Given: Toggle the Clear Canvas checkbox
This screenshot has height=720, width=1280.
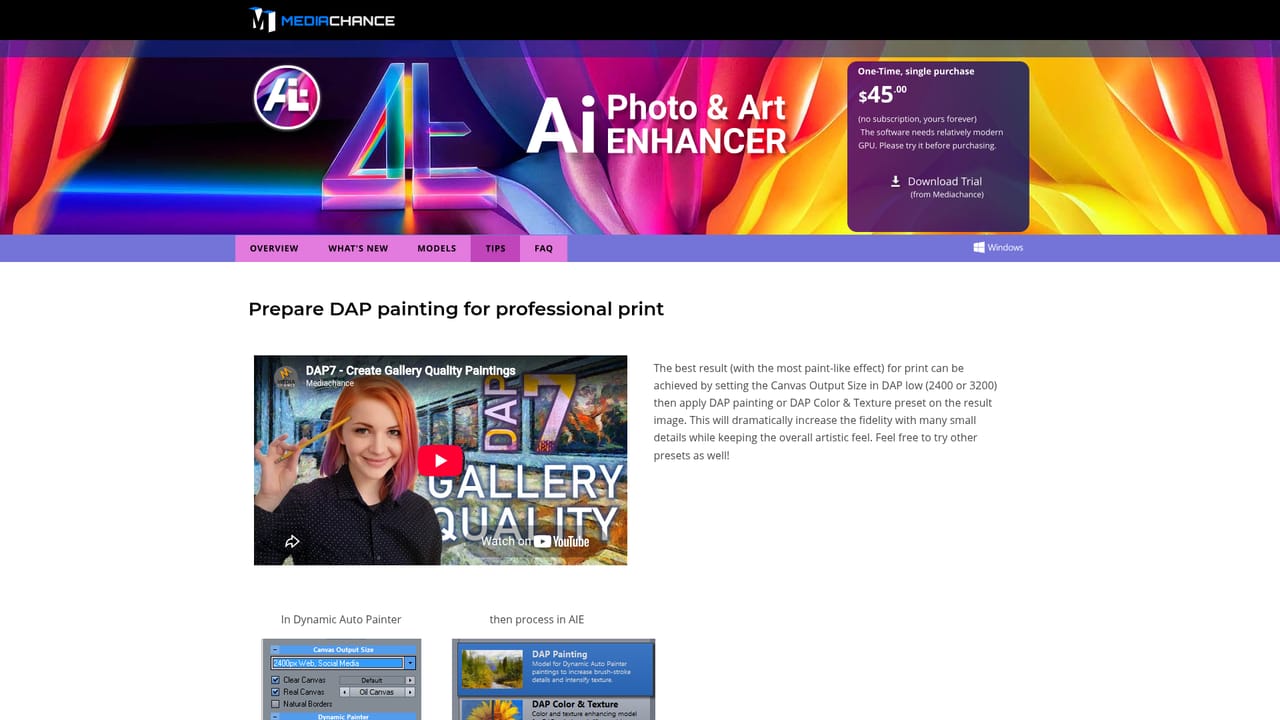Looking at the screenshot, I should point(276,680).
